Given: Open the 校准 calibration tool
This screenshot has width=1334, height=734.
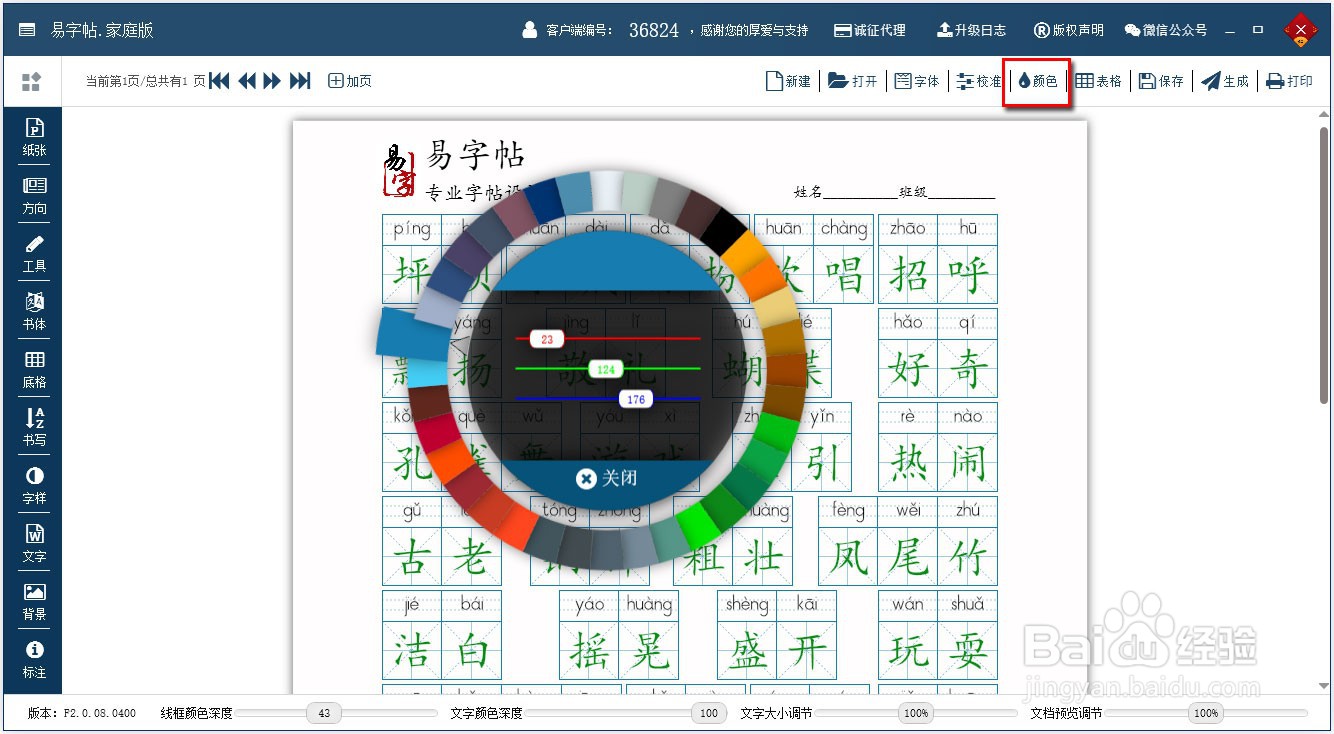Looking at the screenshot, I should [978, 81].
